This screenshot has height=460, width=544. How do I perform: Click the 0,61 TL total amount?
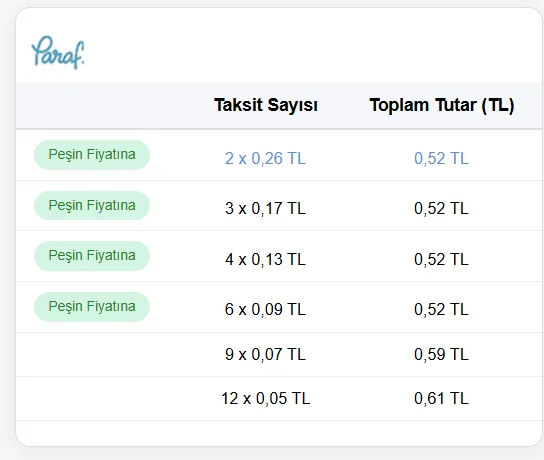pyautogui.click(x=441, y=399)
